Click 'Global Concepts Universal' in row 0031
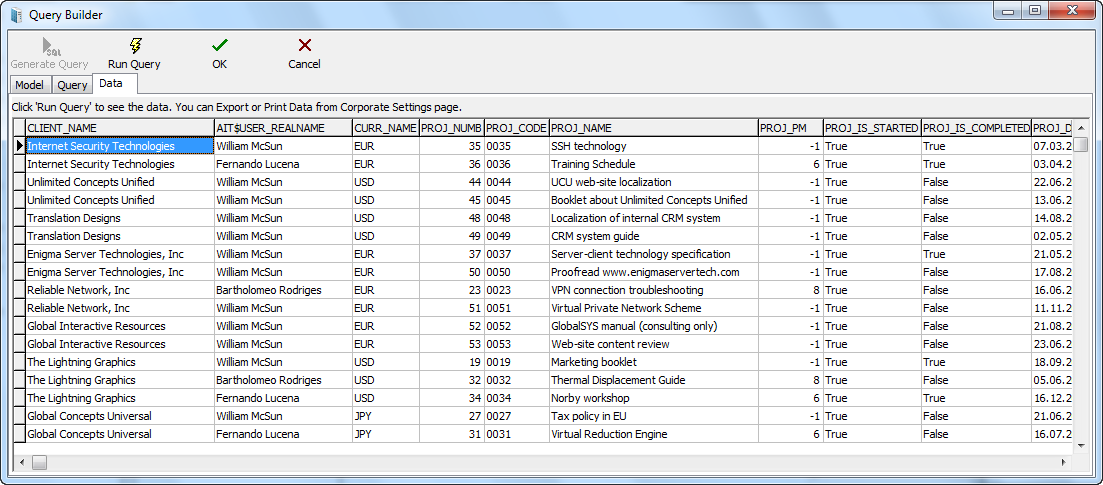The height and width of the screenshot is (485, 1103). click(120, 434)
